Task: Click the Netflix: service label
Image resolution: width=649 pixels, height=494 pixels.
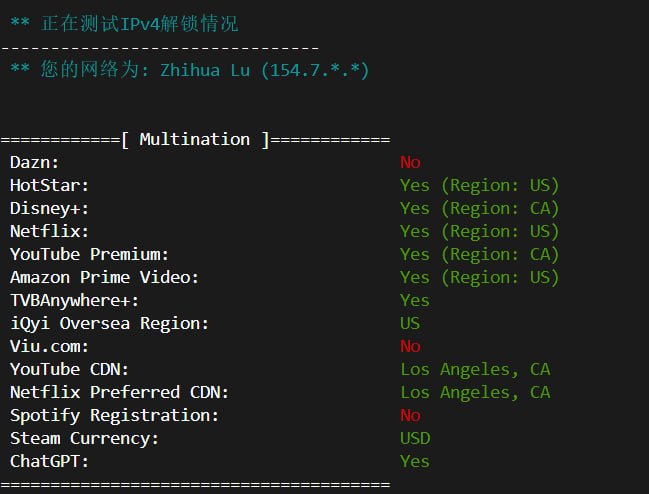Action: click(50, 231)
